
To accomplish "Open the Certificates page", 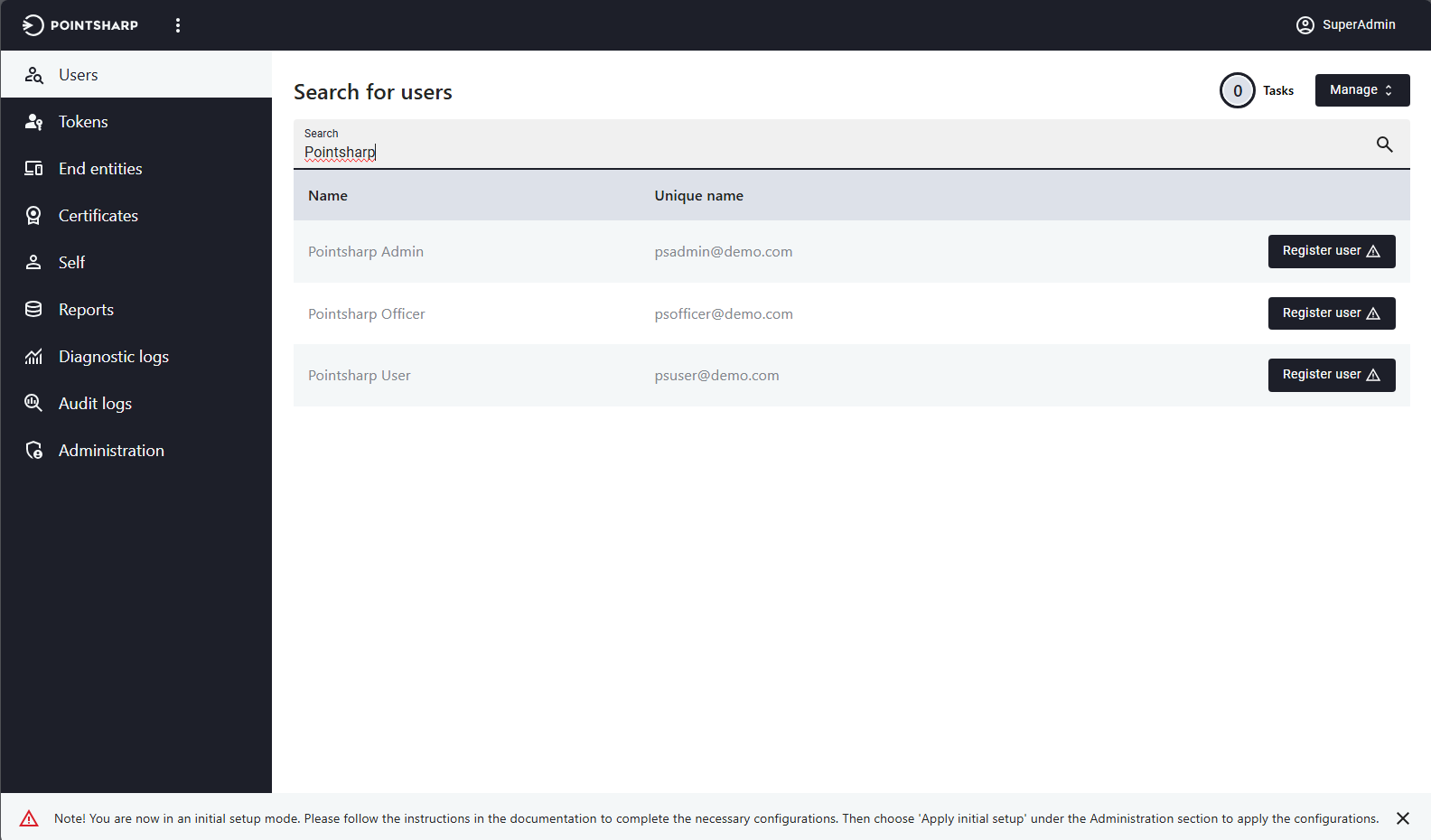I will 98,216.
